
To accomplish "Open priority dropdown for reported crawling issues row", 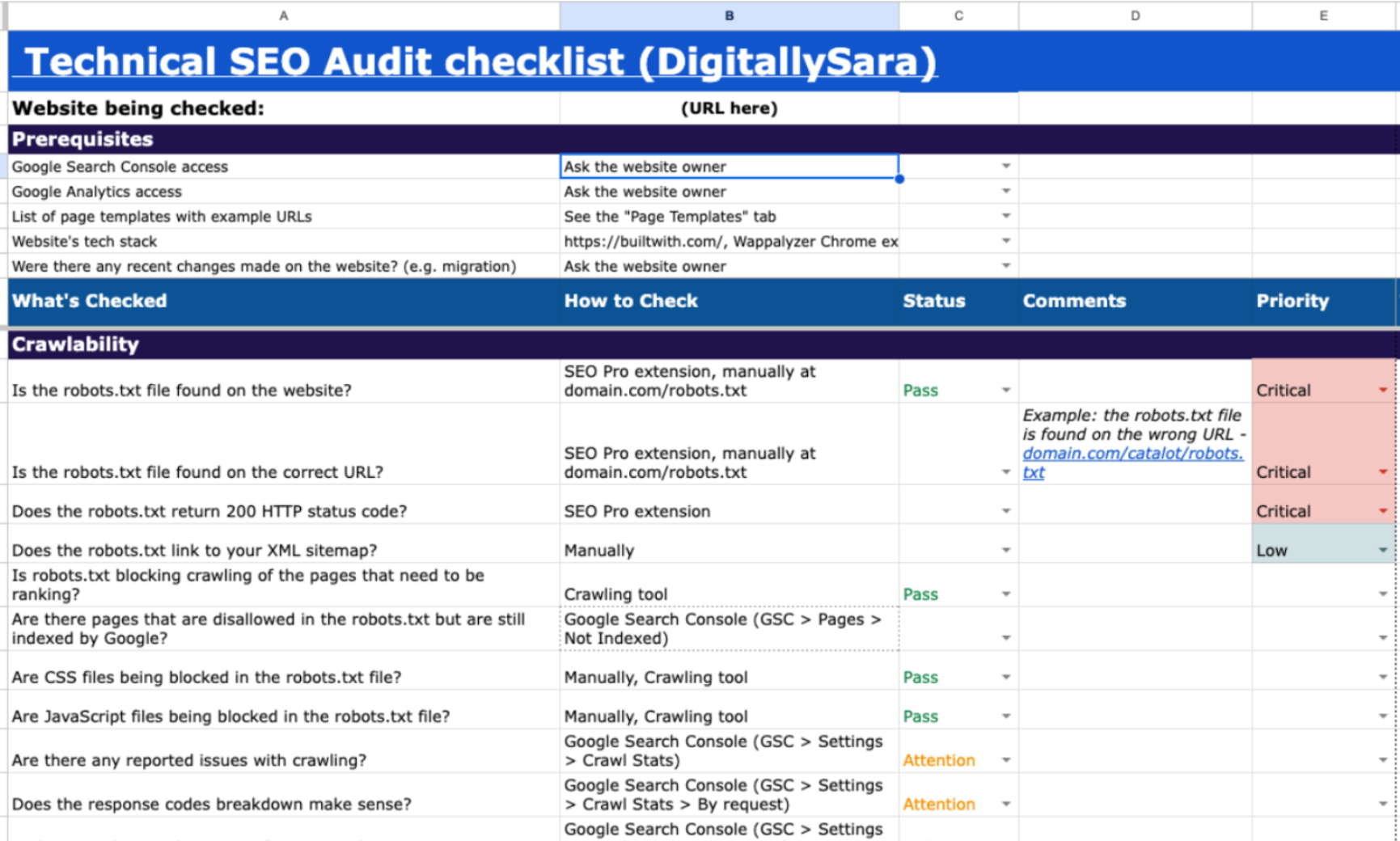I will 1383,760.
